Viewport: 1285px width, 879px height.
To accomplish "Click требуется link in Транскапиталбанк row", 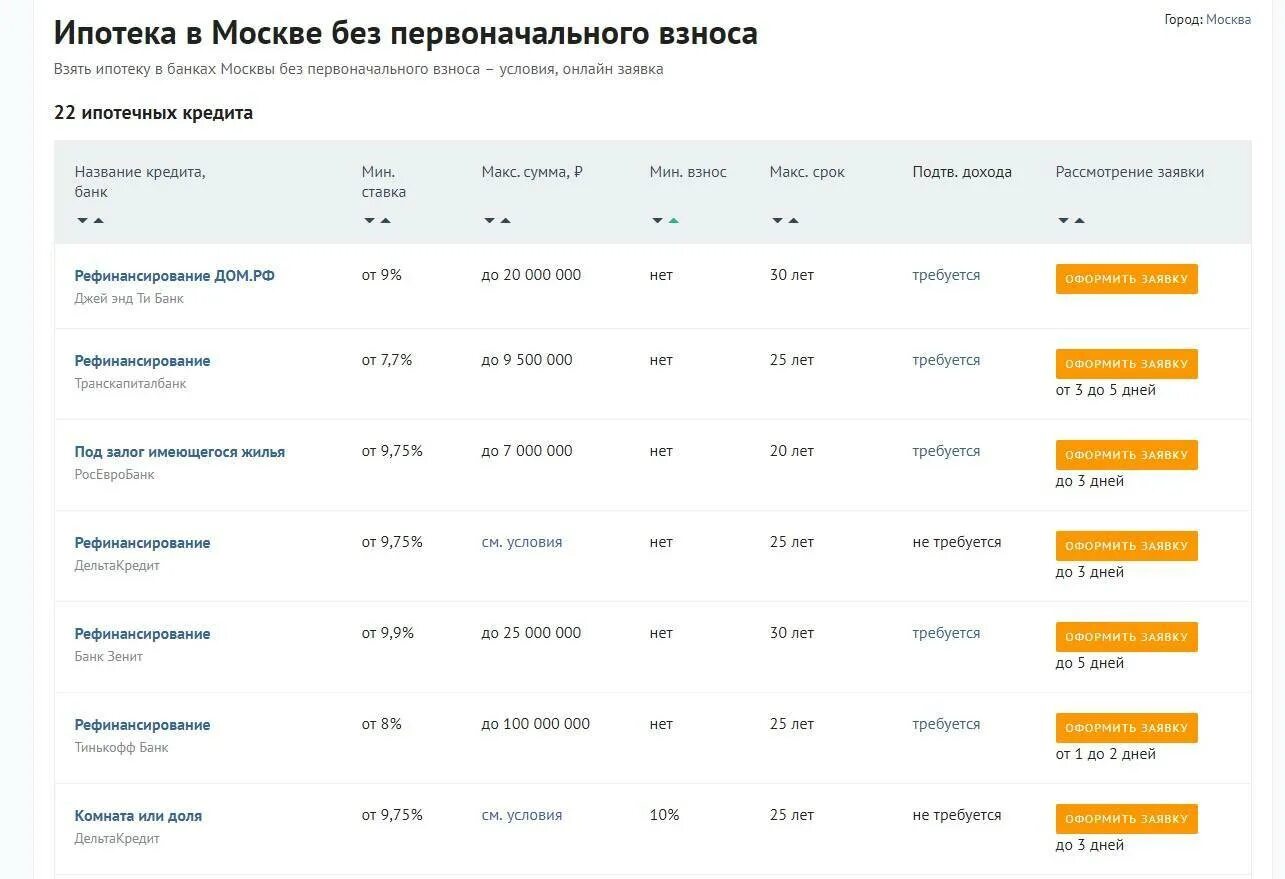I will point(946,360).
